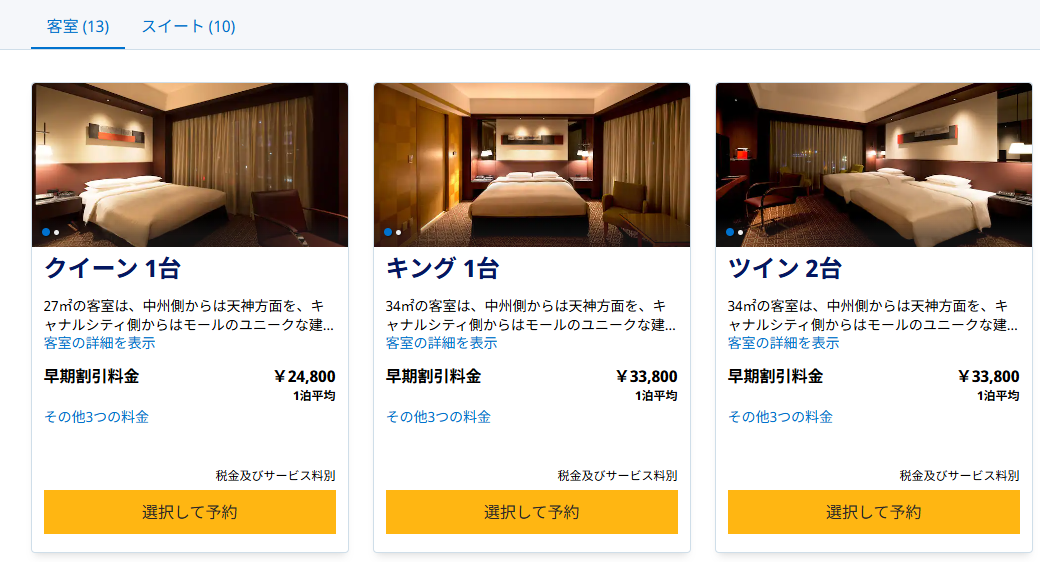Show 客室の詳細を表示 for クイーン 1台
Screen dimensions: 1040x562
(x=100, y=343)
